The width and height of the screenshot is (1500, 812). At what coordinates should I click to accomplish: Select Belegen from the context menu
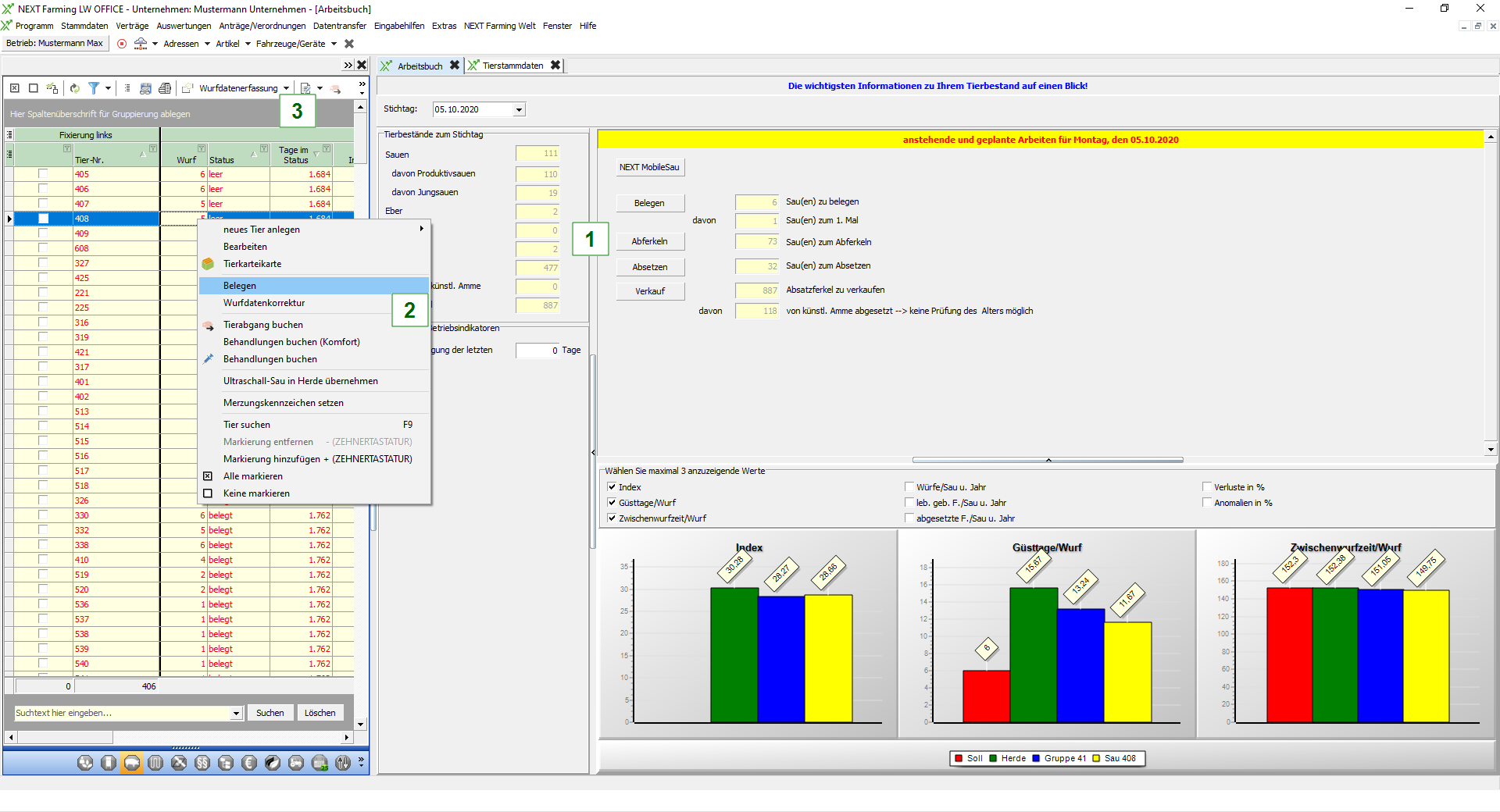coord(240,286)
